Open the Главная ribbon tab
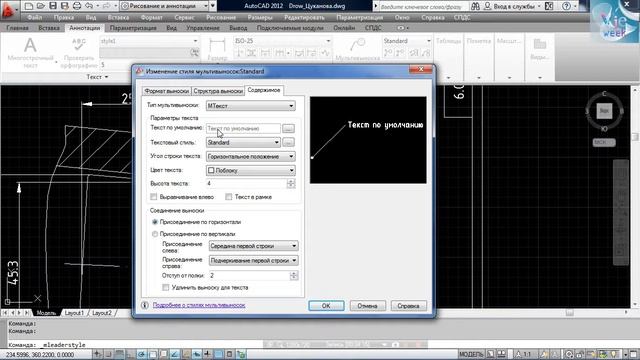Viewport: 640px width, 360px height. click(18, 28)
